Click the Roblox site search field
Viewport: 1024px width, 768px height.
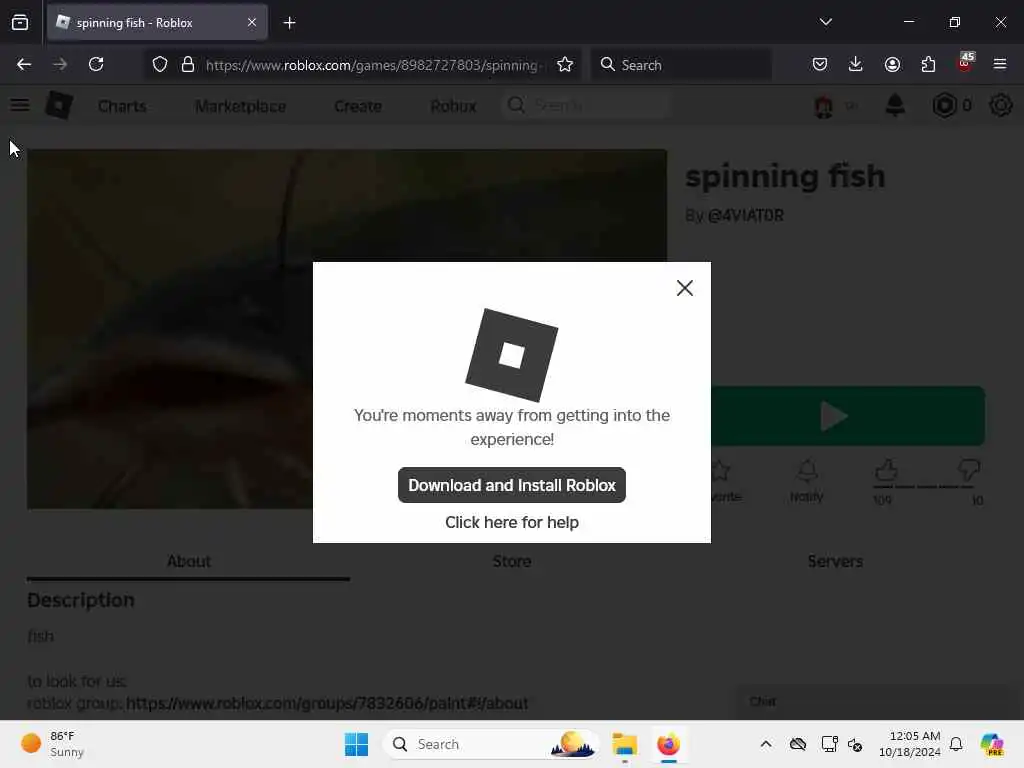coord(586,105)
